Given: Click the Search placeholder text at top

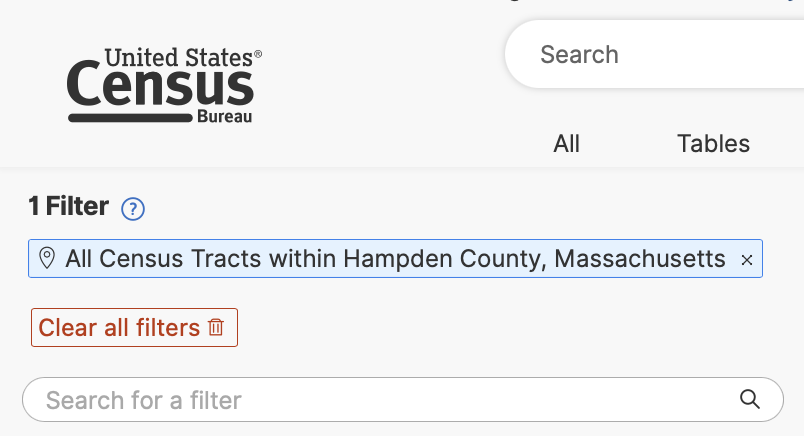Looking at the screenshot, I should 579,55.
